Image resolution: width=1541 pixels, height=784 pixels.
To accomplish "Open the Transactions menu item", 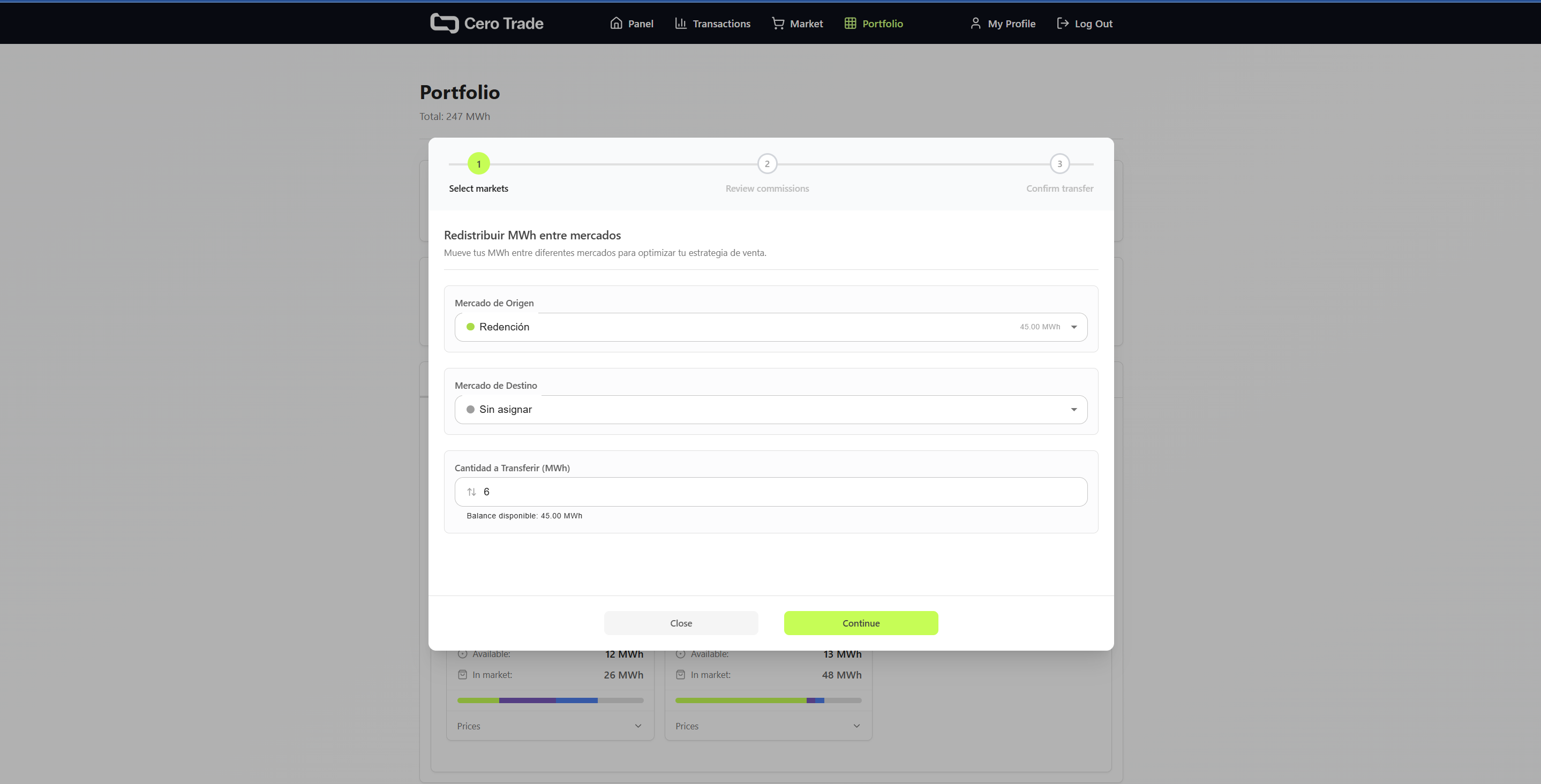I will (x=721, y=24).
